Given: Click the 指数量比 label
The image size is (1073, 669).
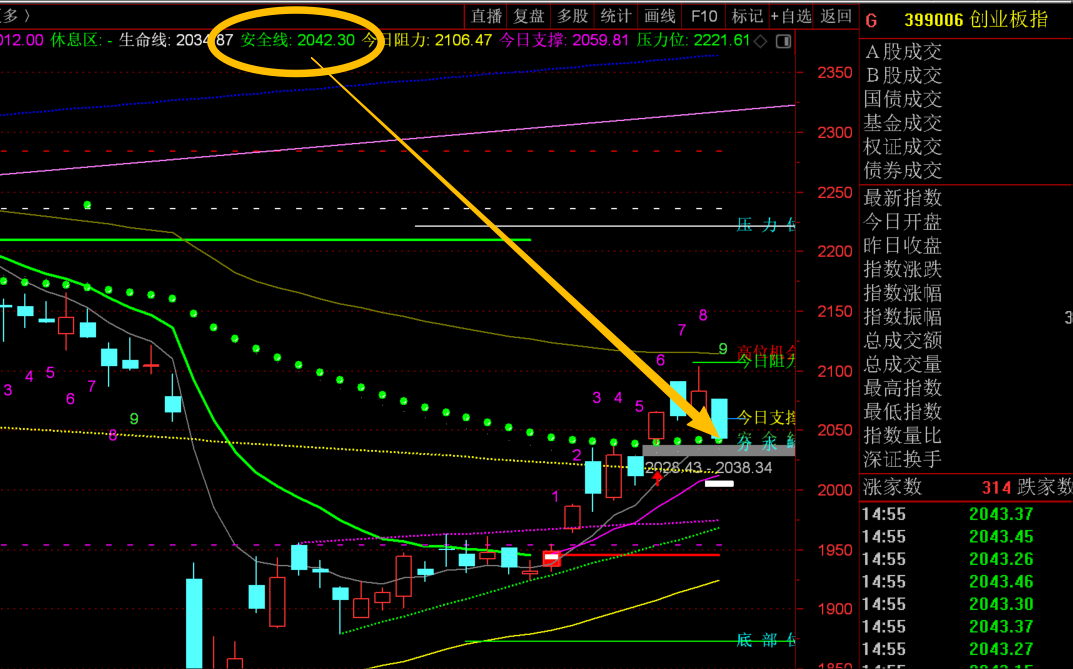Looking at the screenshot, I should 903,435.
